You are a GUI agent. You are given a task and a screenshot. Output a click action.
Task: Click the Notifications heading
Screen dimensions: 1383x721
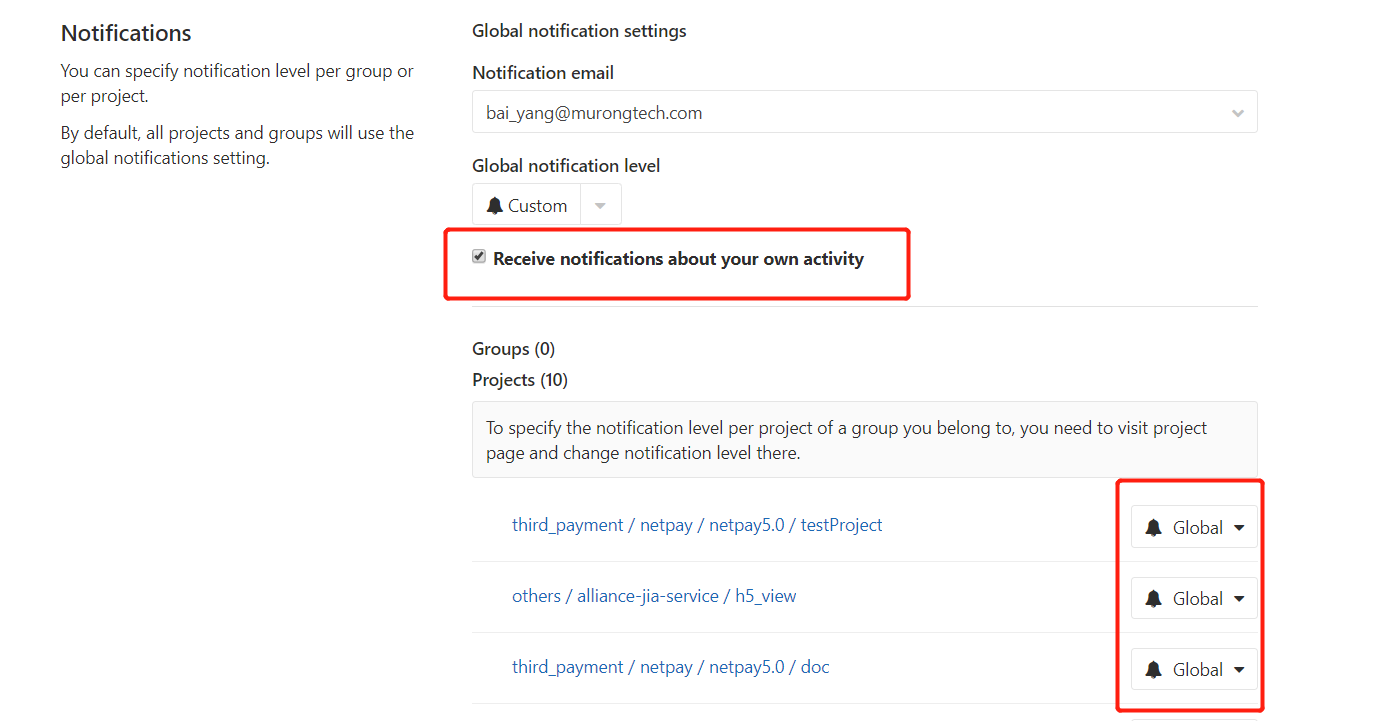pyautogui.click(x=126, y=33)
